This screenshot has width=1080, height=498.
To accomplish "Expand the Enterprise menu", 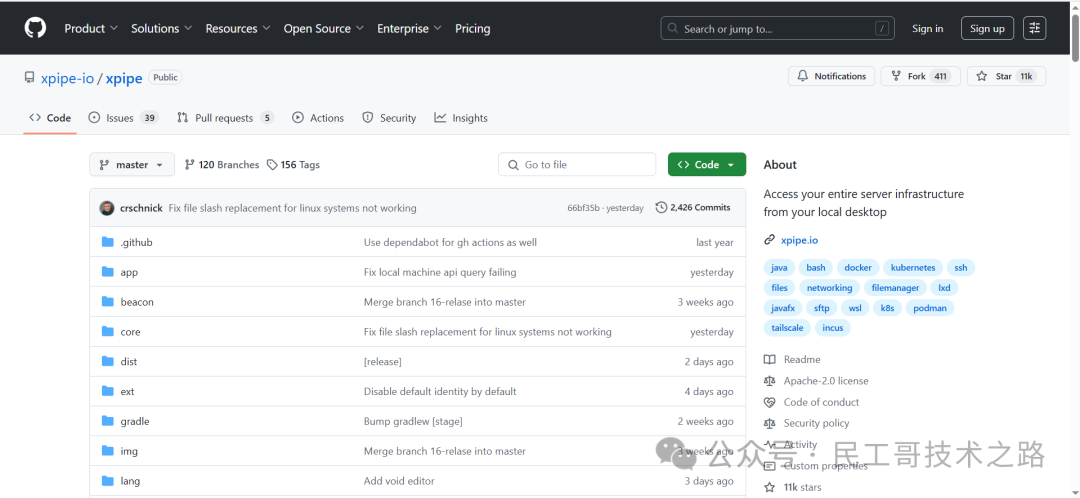I will pyautogui.click(x=409, y=28).
